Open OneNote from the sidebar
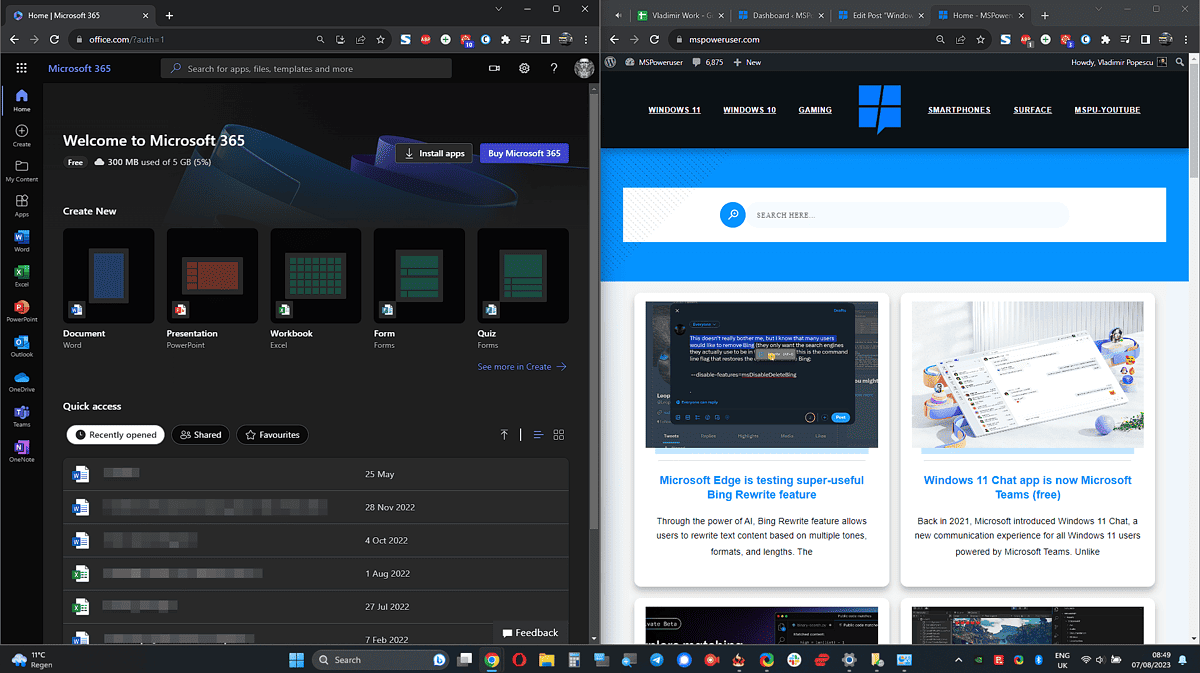 (x=22, y=451)
